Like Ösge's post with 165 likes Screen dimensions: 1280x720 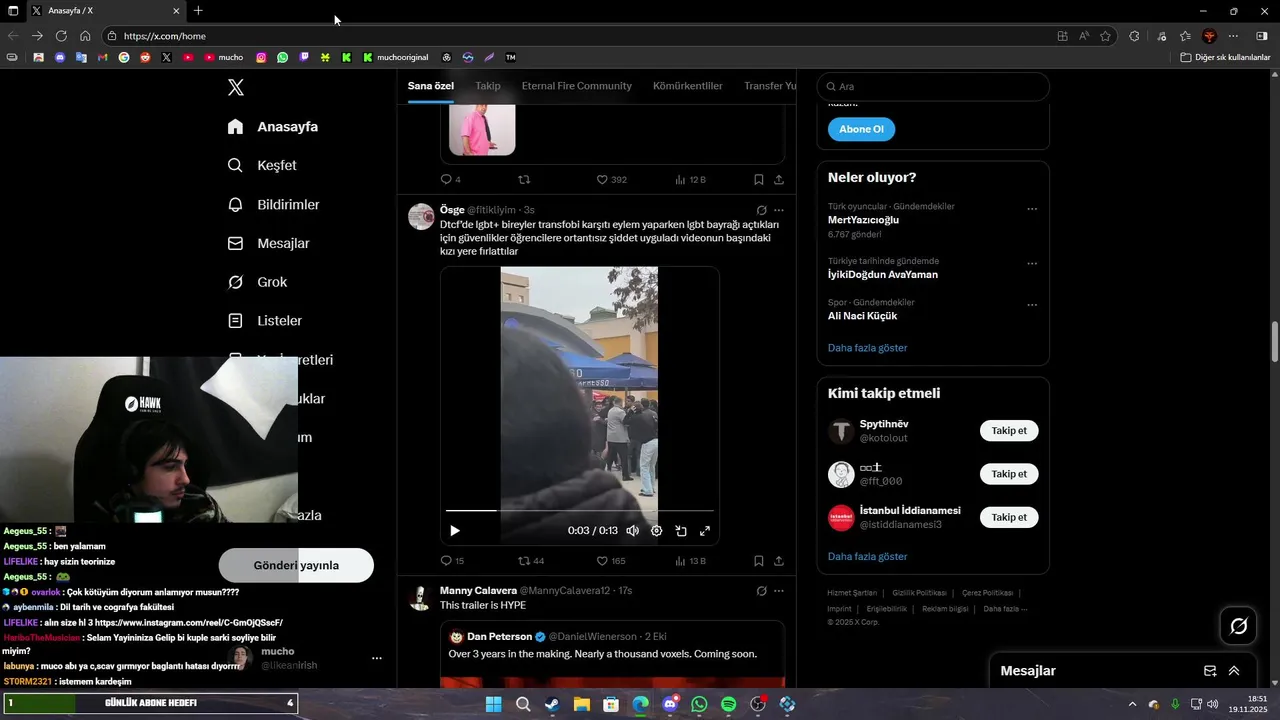(x=611, y=561)
